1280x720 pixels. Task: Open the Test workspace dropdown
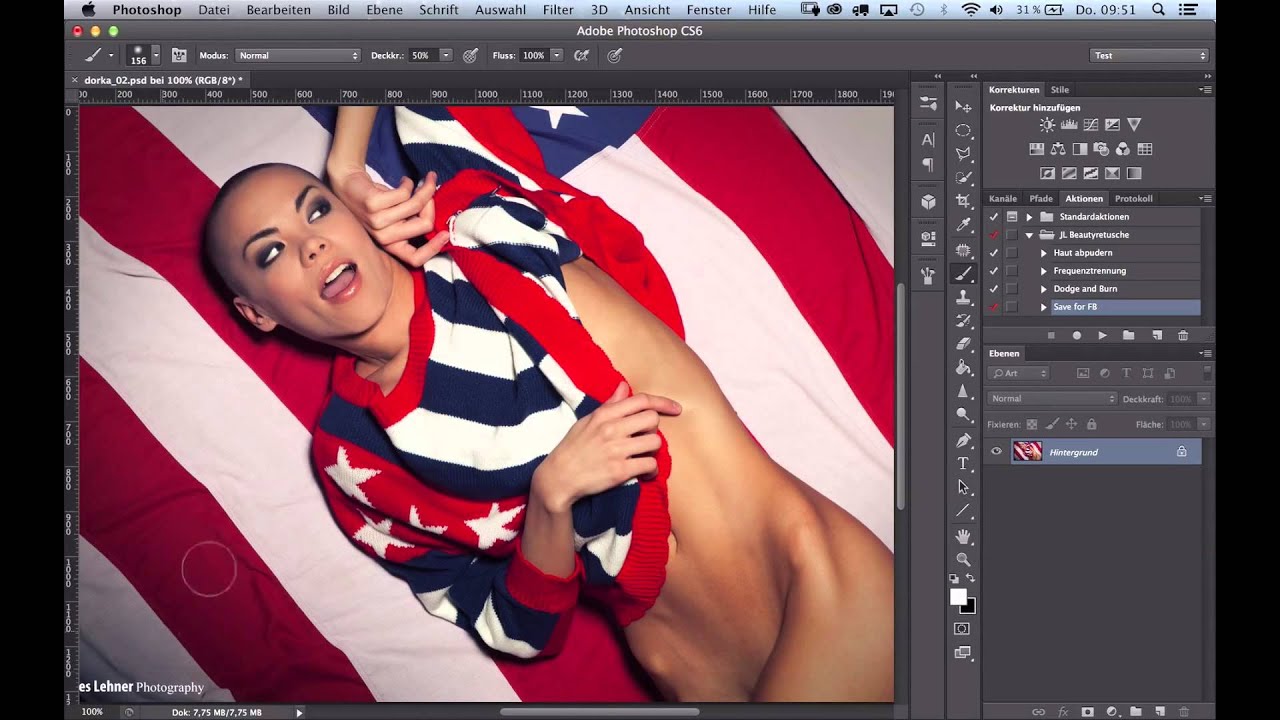[x=1149, y=56]
